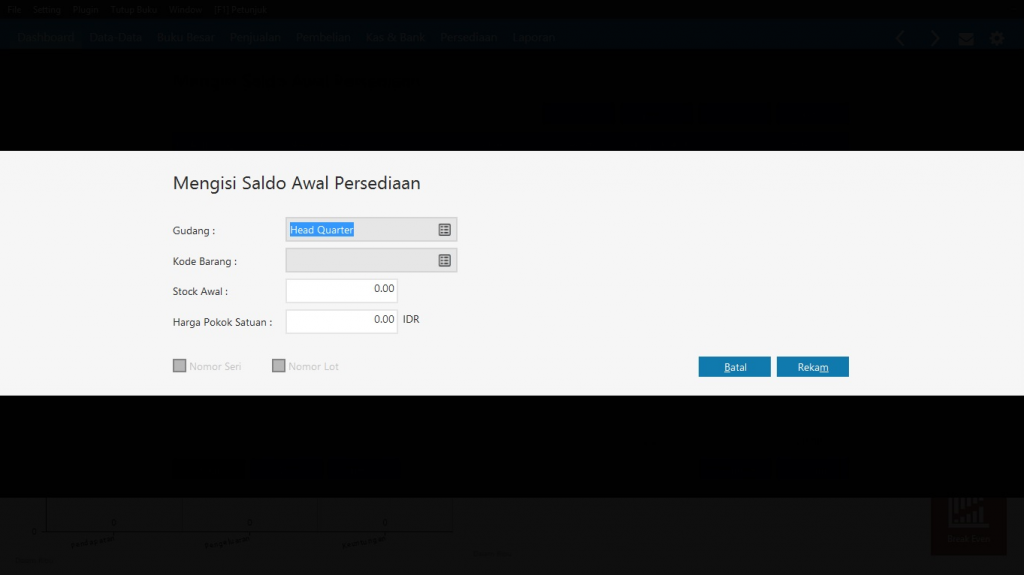Open the File menu

(14, 9)
